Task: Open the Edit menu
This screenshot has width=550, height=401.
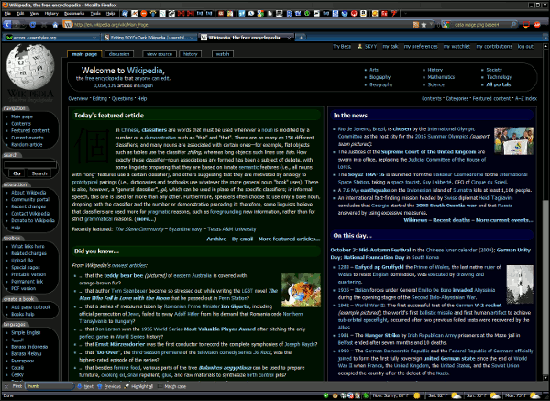Action: [20, 14]
